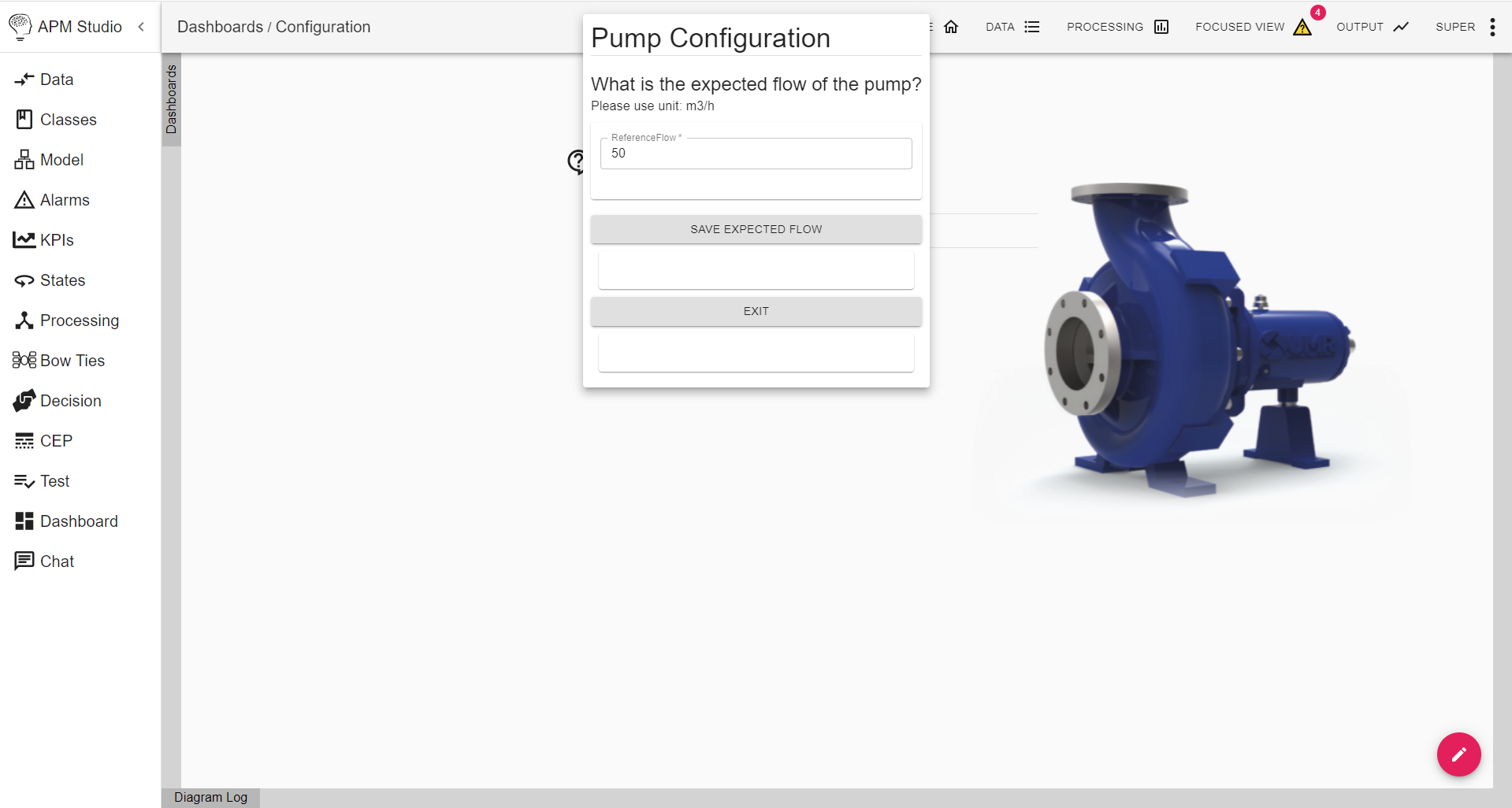The width and height of the screenshot is (1512, 808).
Task: Open the Output trend-line icon
Action: [x=1402, y=26]
